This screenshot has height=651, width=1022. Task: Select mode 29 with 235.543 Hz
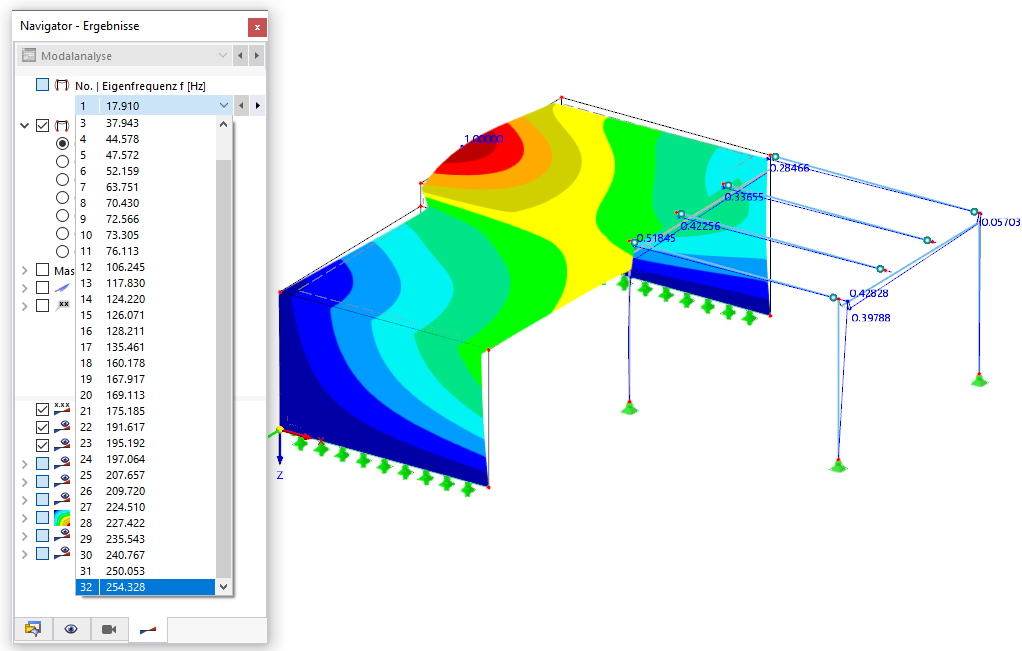[145, 539]
